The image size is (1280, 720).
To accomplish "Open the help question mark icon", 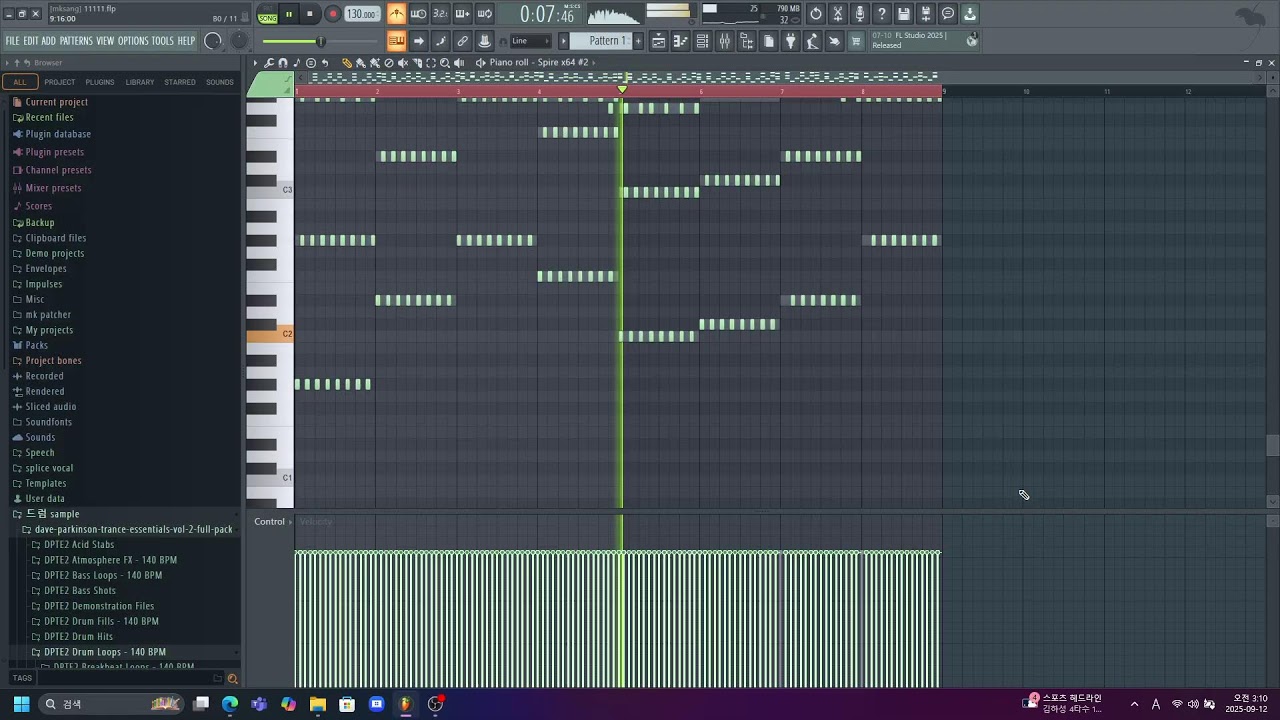I will point(882,14).
